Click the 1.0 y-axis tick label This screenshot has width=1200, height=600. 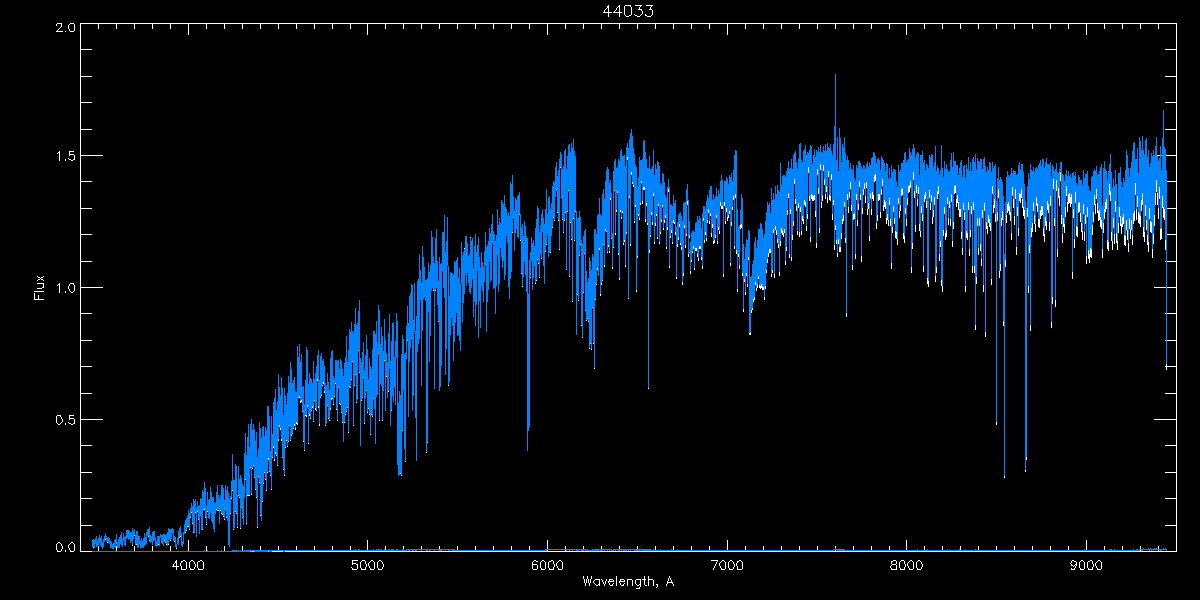pos(64,288)
